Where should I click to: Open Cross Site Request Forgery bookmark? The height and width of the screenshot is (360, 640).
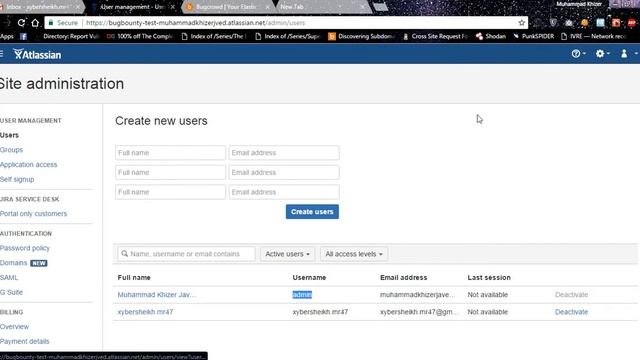click(x=435, y=36)
